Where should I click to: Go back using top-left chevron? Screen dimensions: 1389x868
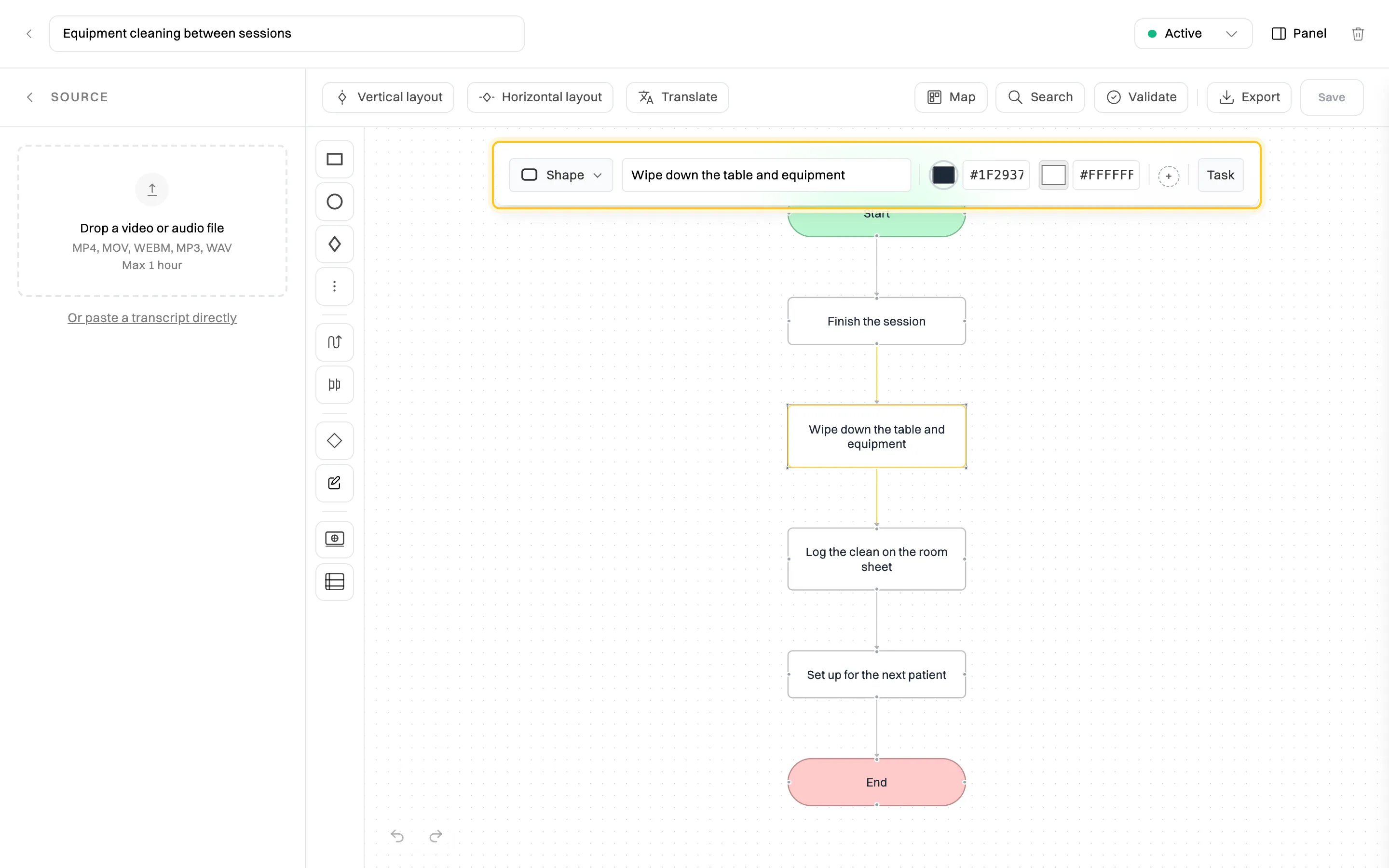tap(29, 34)
